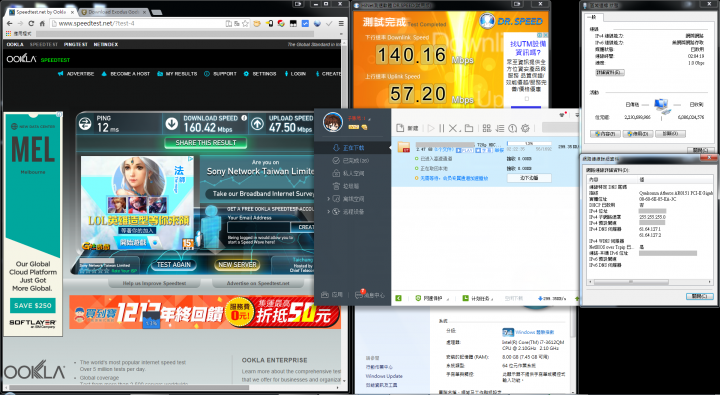Click Help us Improve Speedtest tab
Screen dimensions: 720x395
pyautogui.click(x=154, y=283)
